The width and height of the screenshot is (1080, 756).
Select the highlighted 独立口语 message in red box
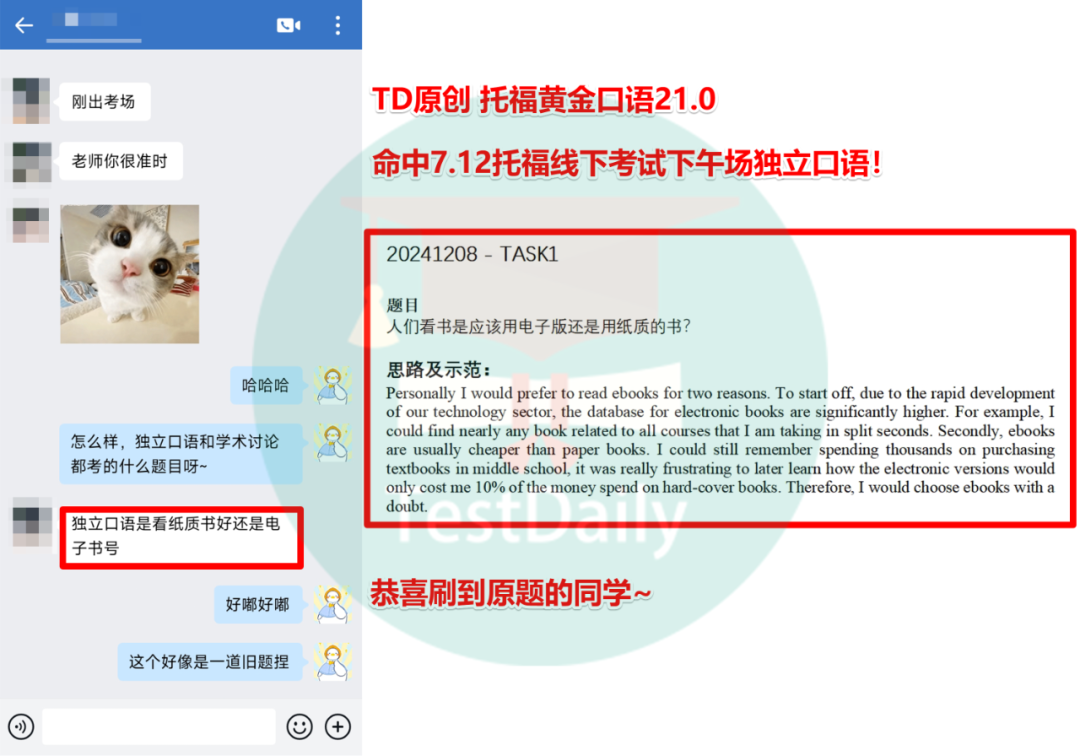pos(181,537)
